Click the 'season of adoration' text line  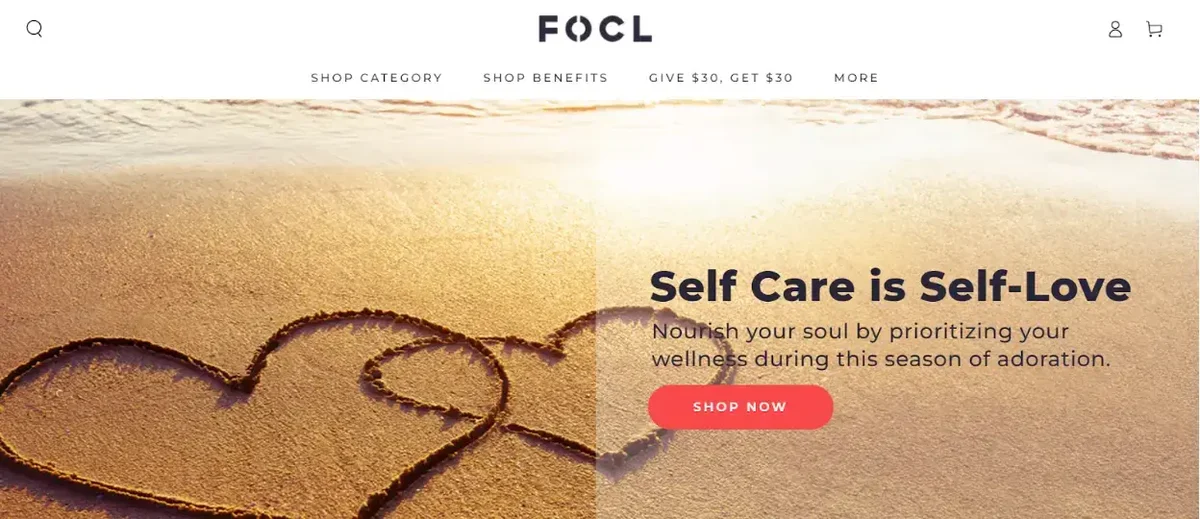(x=880, y=358)
